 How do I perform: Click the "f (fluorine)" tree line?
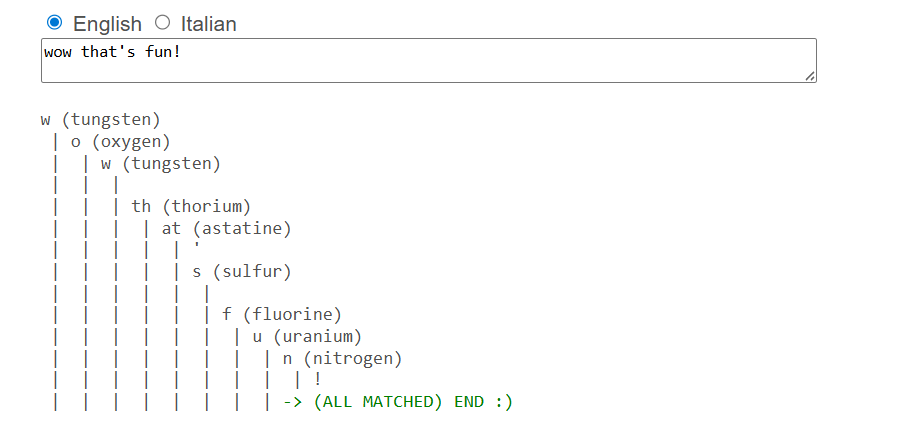pyautogui.click(x=281, y=315)
